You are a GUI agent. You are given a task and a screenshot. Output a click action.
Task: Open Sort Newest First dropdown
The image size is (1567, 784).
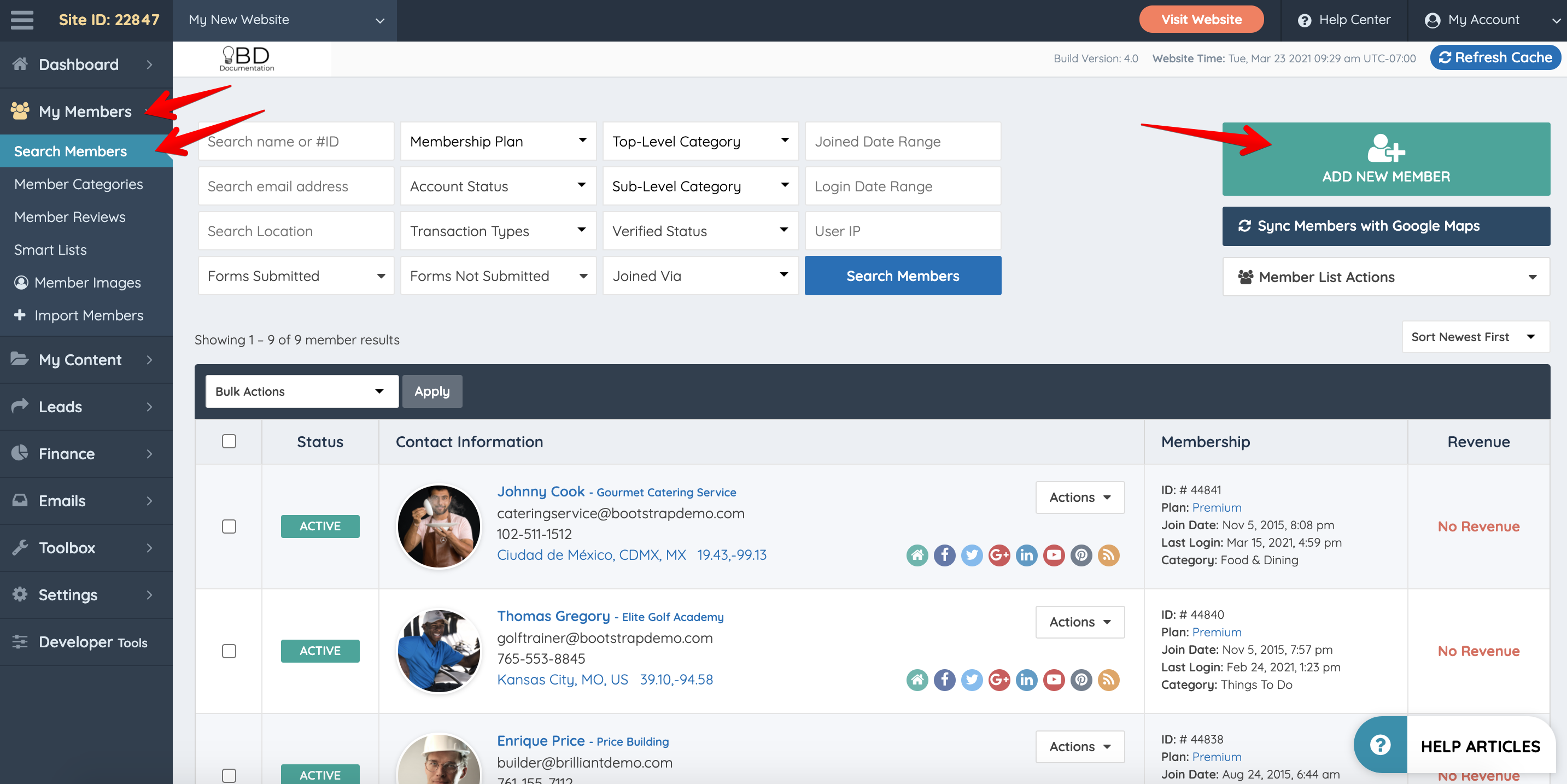click(1475, 337)
